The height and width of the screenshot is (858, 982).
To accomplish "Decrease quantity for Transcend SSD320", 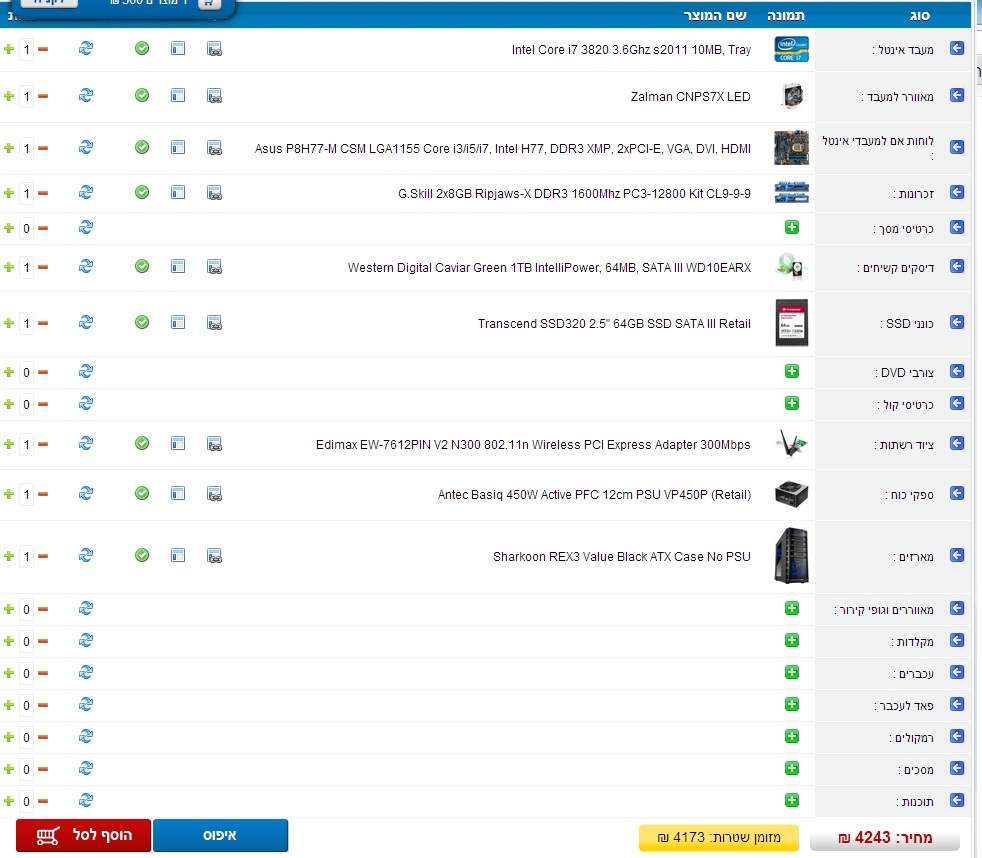I will (43, 324).
